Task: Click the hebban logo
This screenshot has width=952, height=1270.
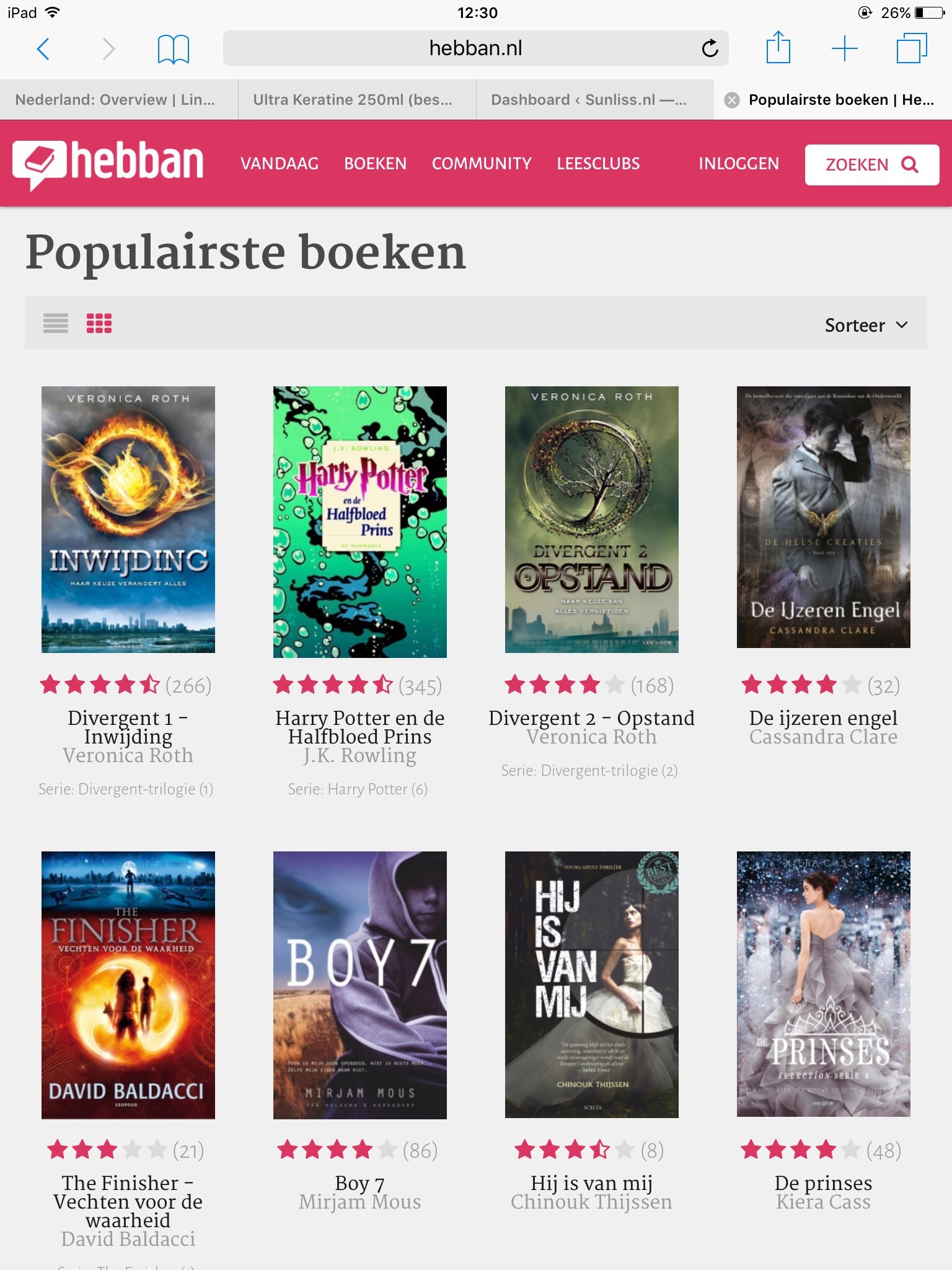Action: tap(108, 164)
